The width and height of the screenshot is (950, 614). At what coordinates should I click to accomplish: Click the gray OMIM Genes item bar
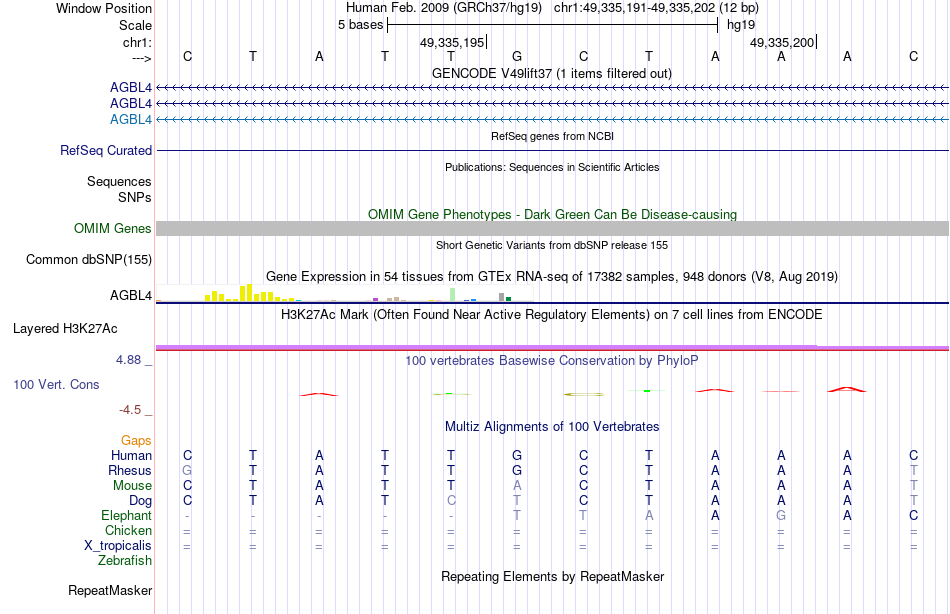tap(553, 229)
